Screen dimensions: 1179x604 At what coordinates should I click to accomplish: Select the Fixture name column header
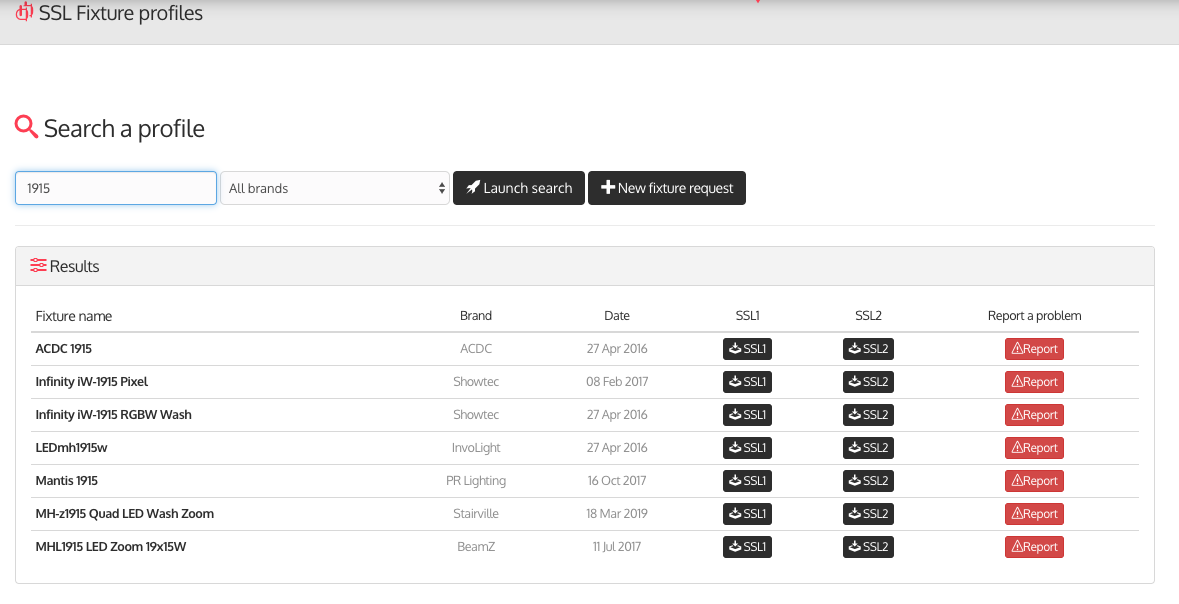[74, 316]
